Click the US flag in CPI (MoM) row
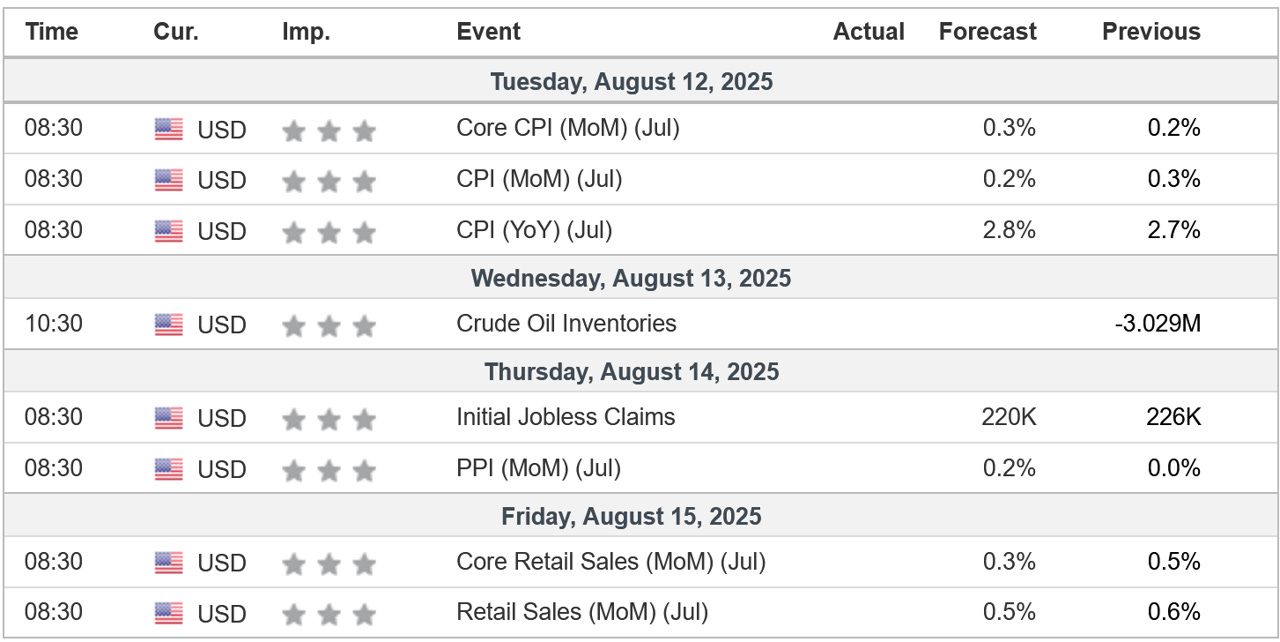The height and width of the screenshot is (642, 1280). pos(169,180)
